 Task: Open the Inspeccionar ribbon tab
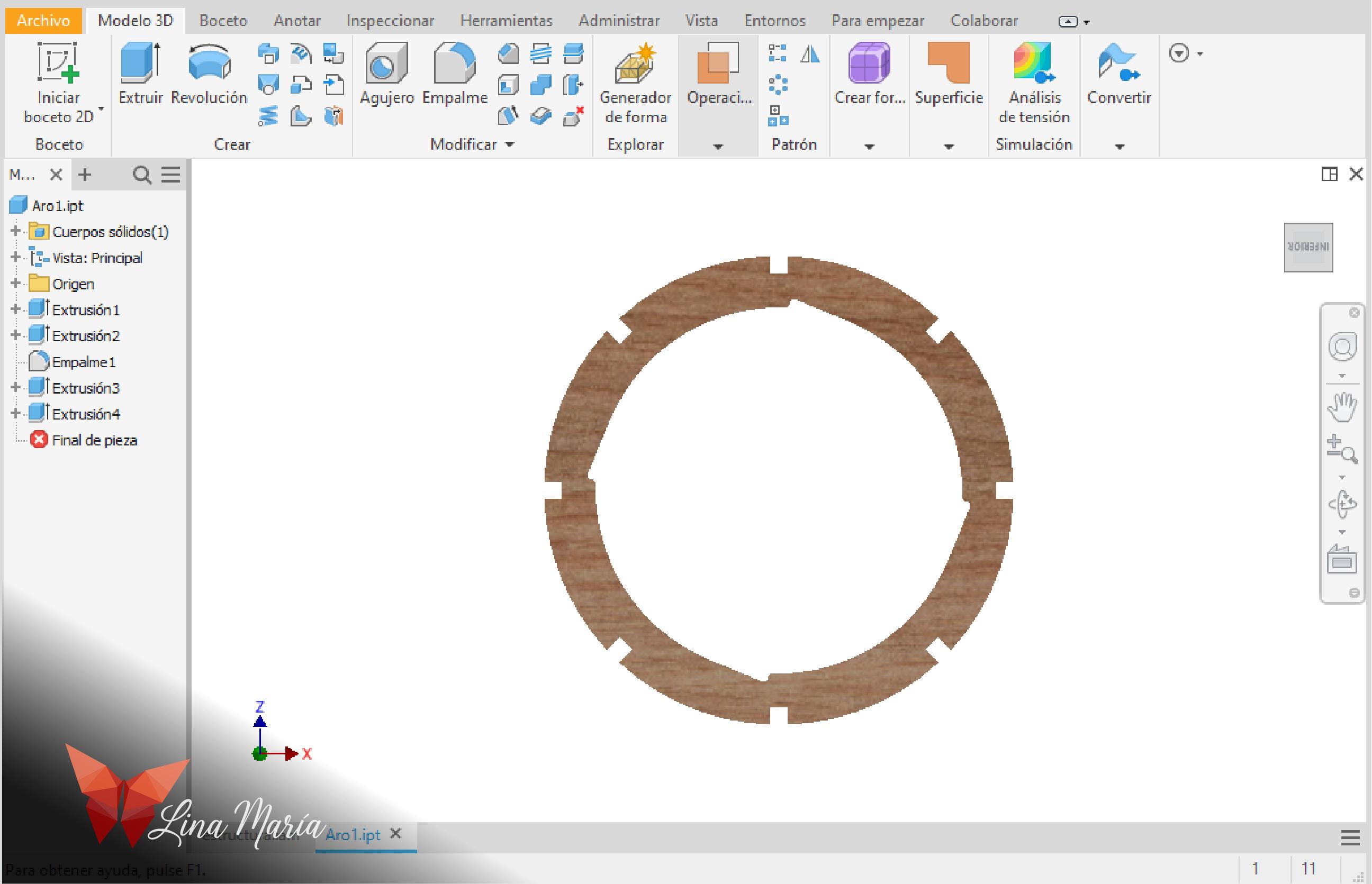pos(391,21)
